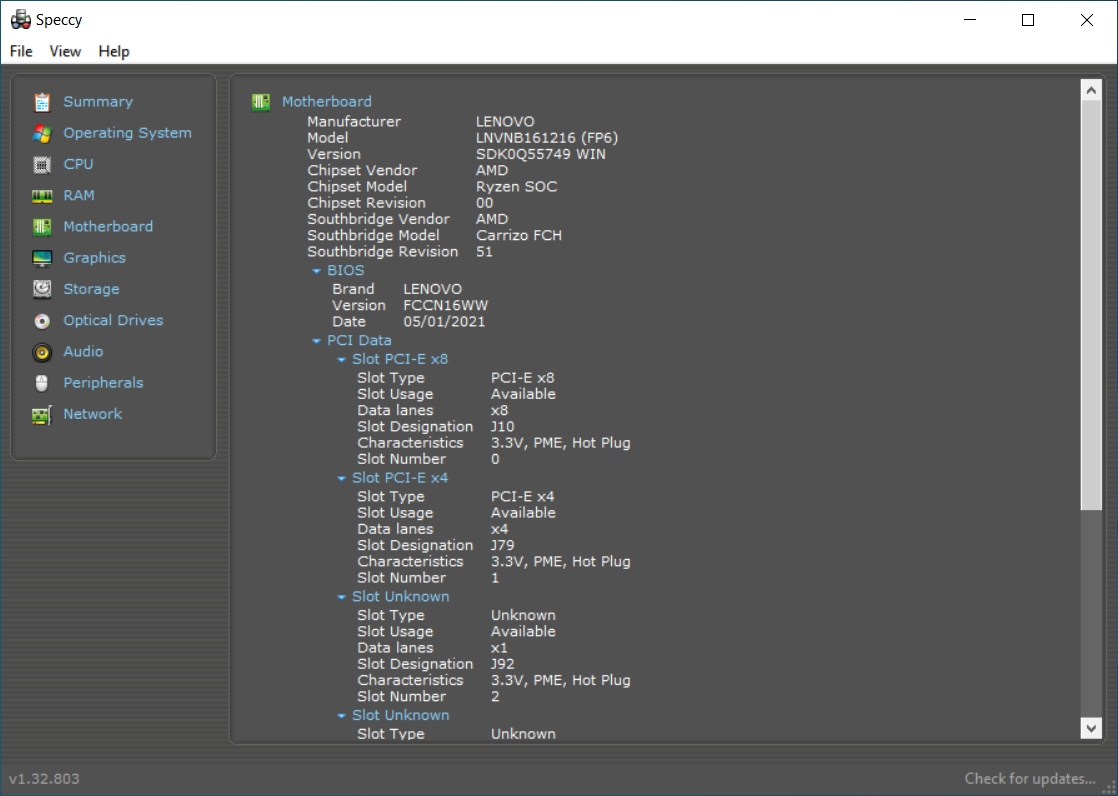Image resolution: width=1118 pixels, height=796 pixels.
Task: Close the Speccy window
Action: click(1087, 20)
